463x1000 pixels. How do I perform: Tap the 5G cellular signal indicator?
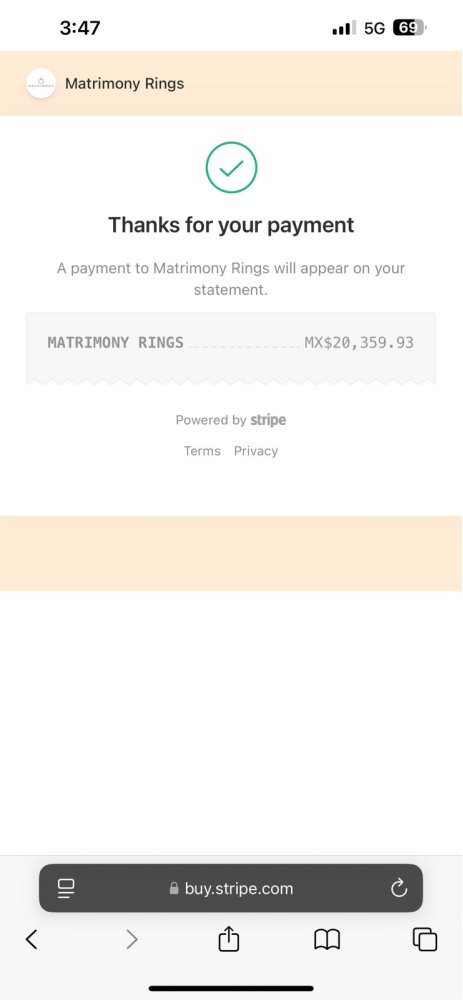tap(374, 28)
